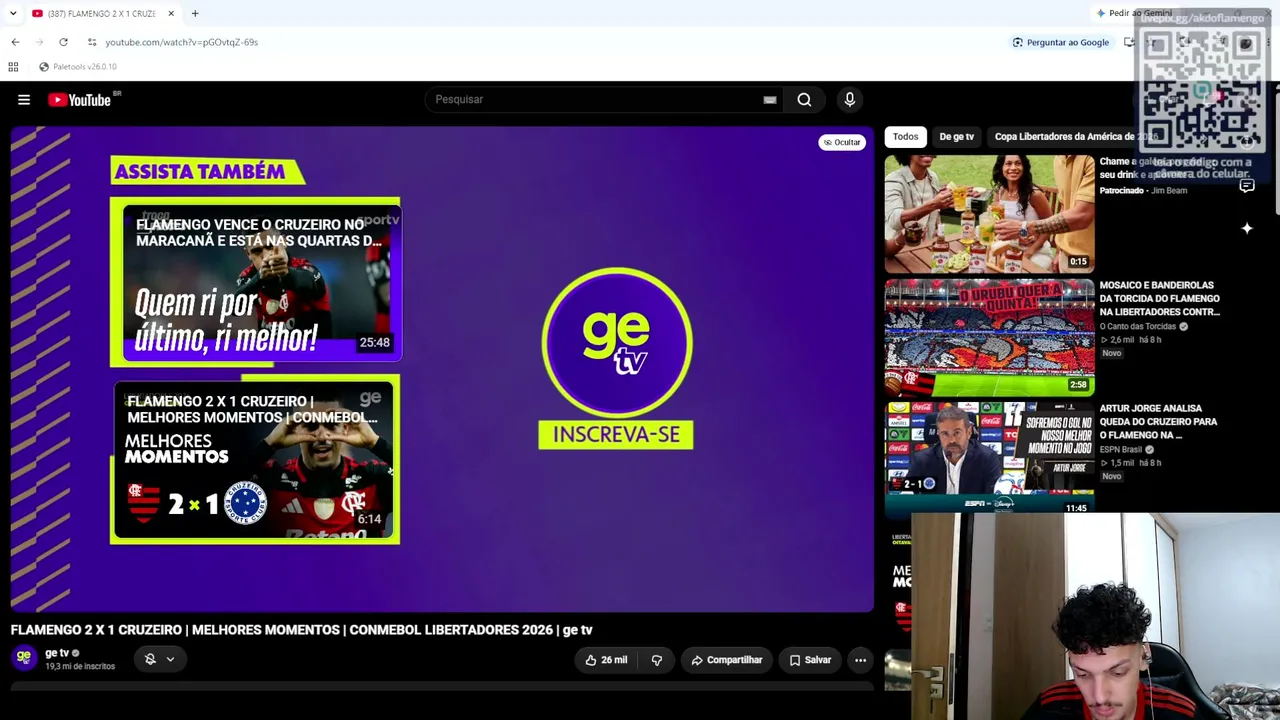Open Artur Jorge ESPN video thumbnail
1280x720 pixels.
989,458
